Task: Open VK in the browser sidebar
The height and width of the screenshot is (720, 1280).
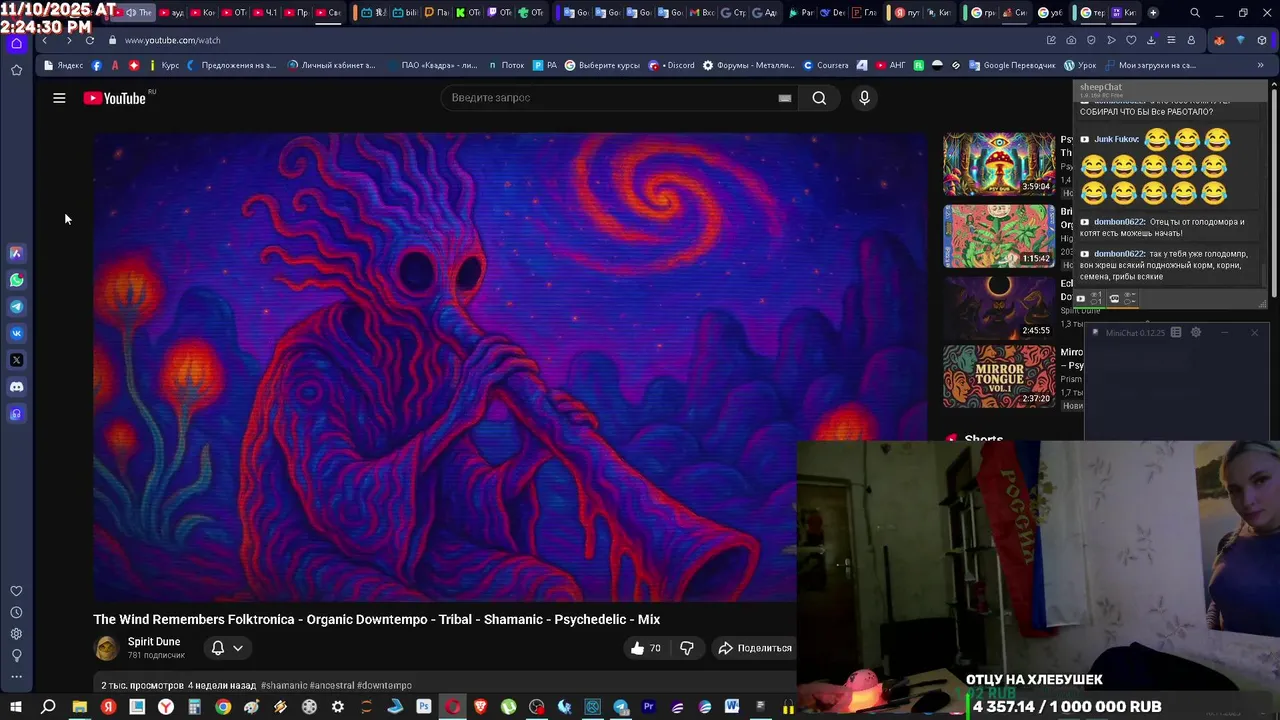Action: click(16, 333)
